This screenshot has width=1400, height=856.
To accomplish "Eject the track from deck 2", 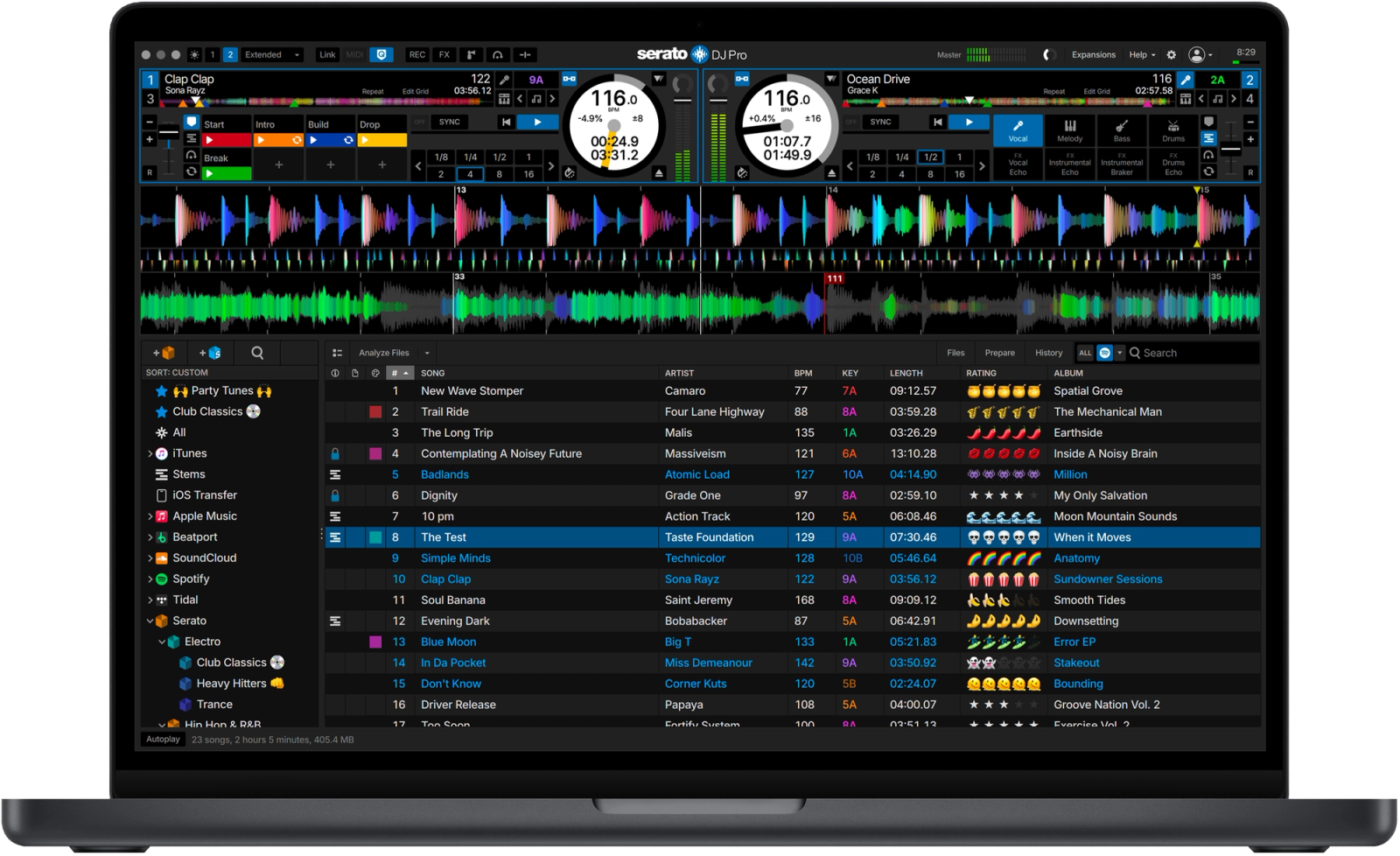I will [x=832, y=173].
